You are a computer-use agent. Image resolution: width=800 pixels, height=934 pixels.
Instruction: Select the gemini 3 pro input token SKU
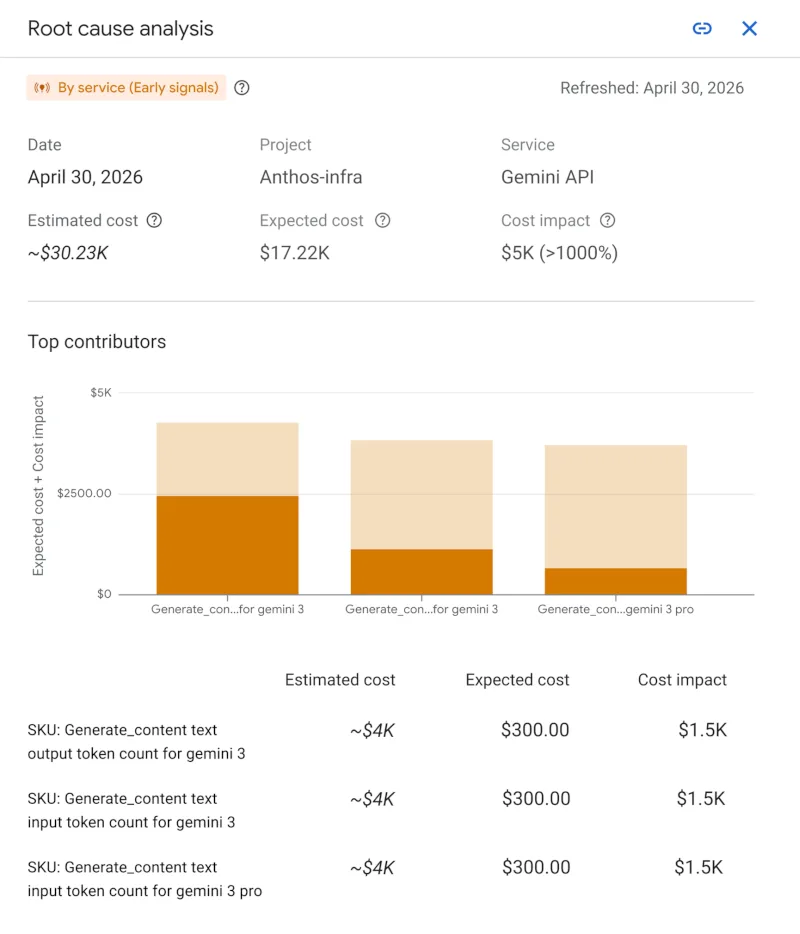145,879
